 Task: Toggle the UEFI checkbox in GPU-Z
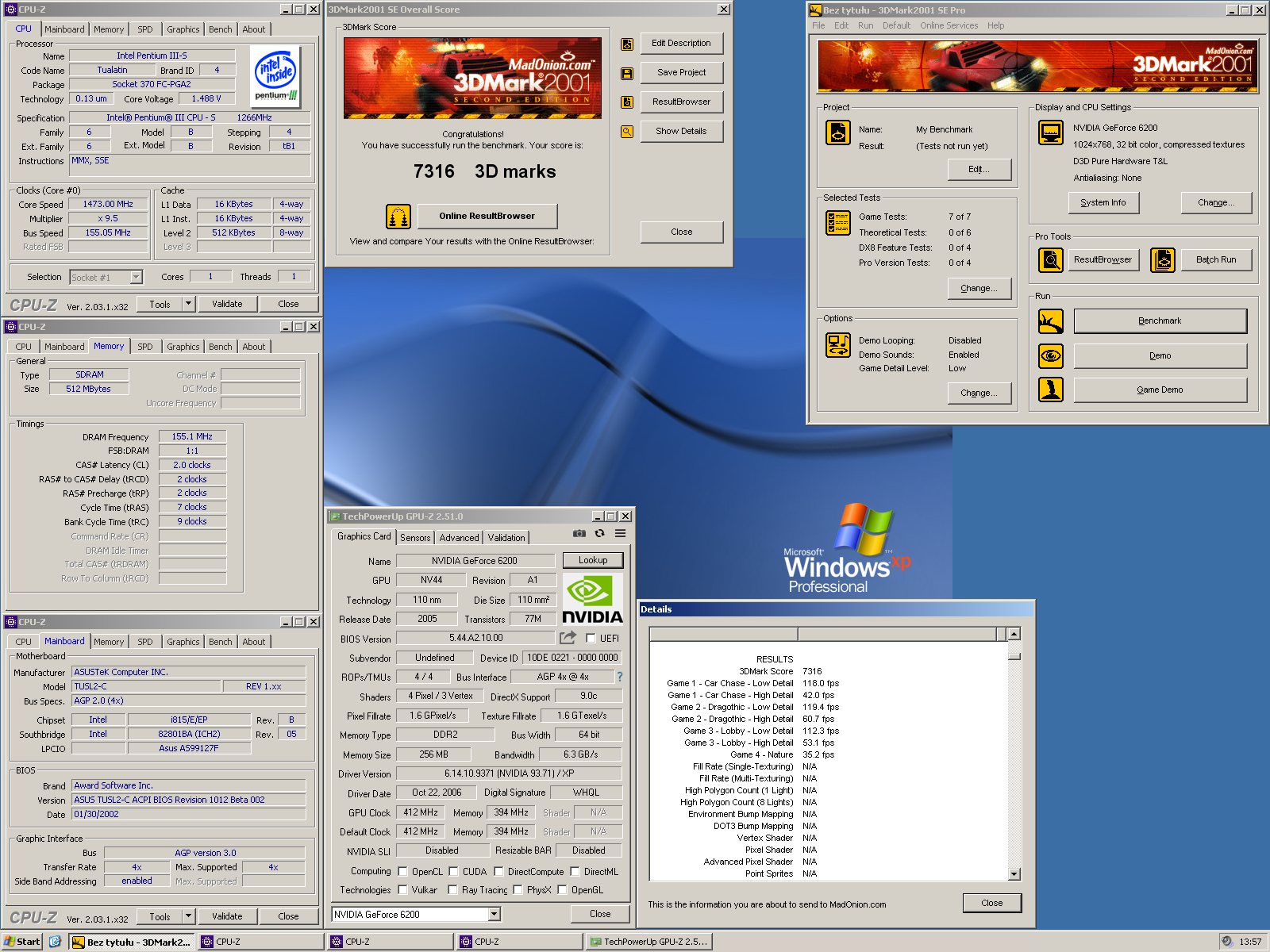click(x=591, y=638)
